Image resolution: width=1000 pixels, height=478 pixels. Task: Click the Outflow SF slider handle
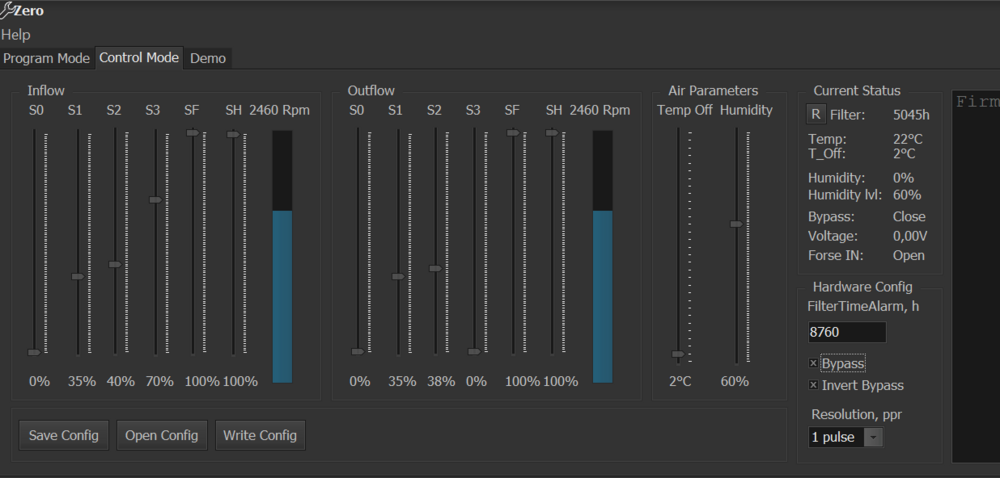[x=513, y=132]
